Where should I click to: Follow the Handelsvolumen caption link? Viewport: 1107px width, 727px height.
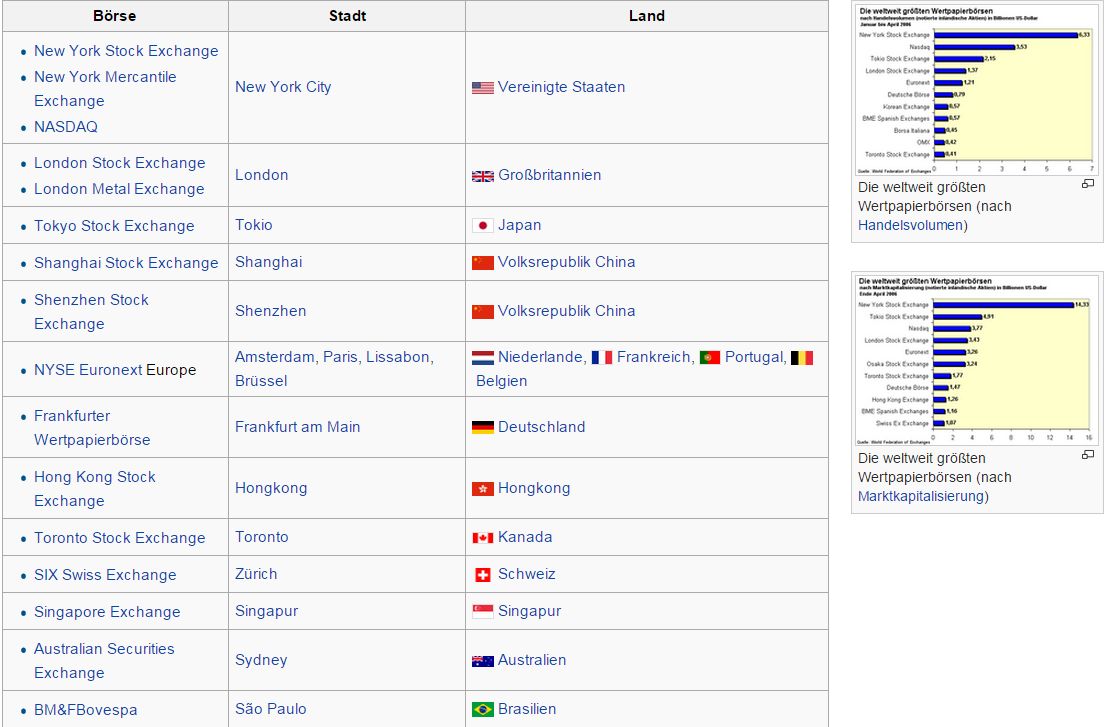(910, 225)
